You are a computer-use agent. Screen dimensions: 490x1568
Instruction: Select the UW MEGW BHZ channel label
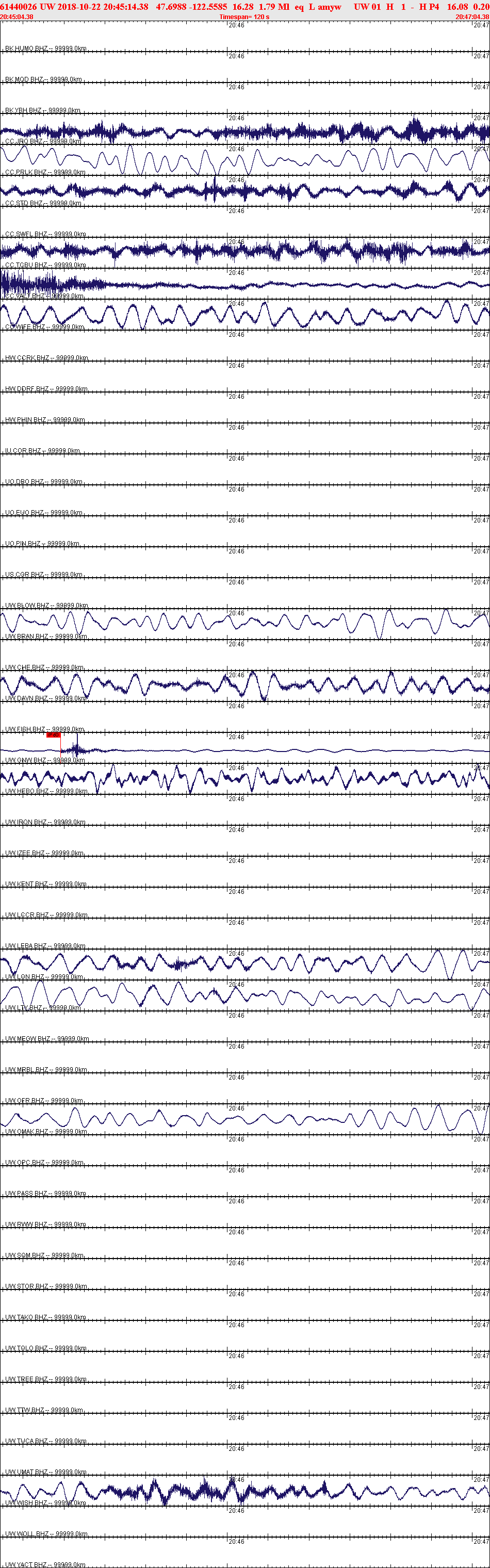click(47, 1038)
